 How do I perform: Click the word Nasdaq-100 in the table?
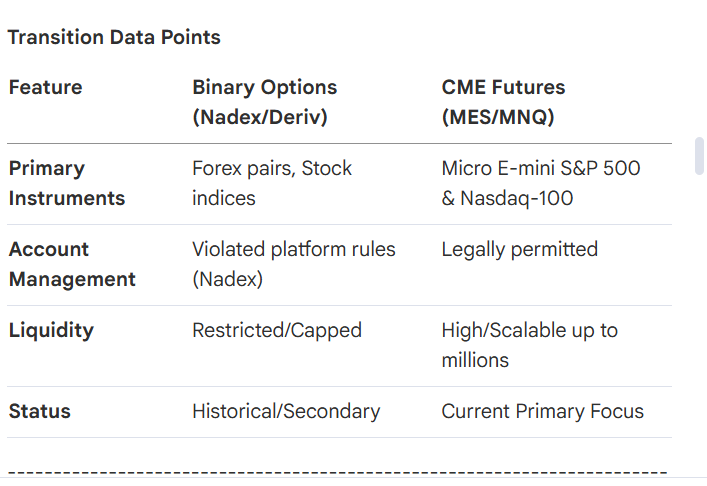(517, 198)
